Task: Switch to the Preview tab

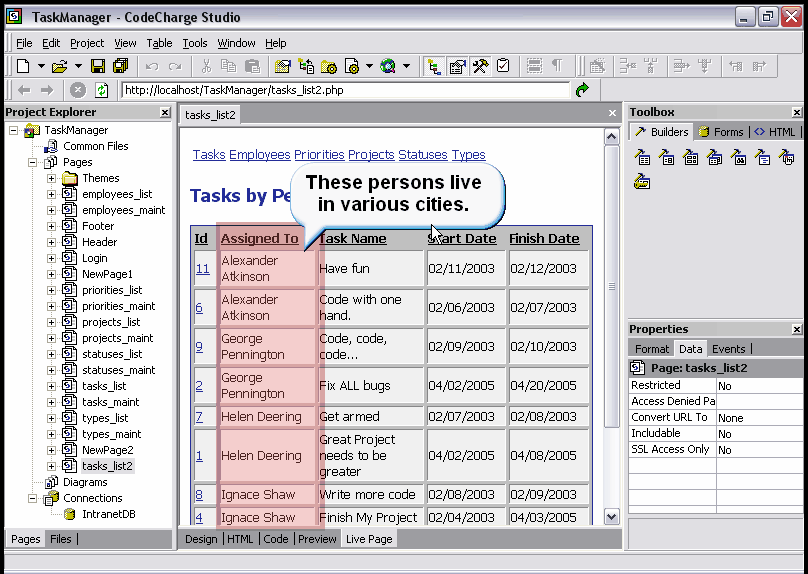Action: pyautogui.click(x=317, y=539)
